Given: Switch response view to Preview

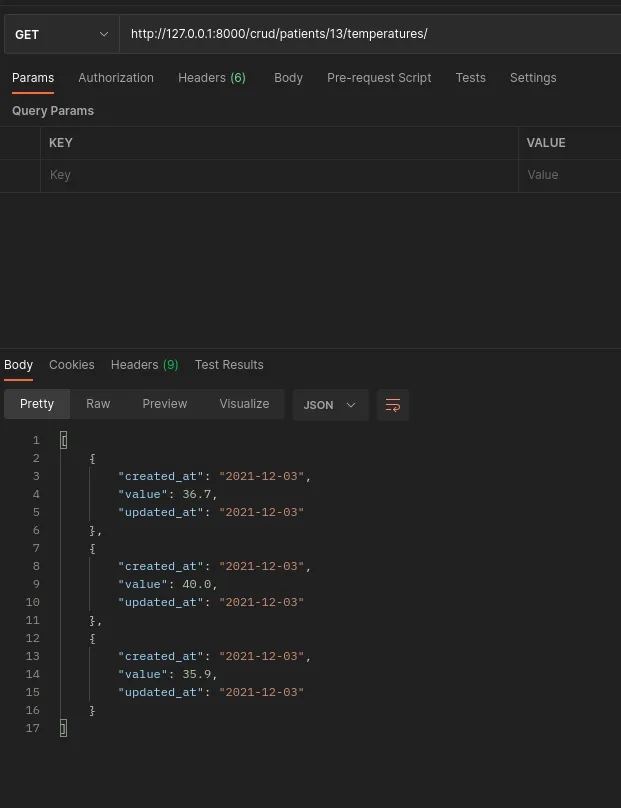Looking at the screenshot, I should pos(165,404).
